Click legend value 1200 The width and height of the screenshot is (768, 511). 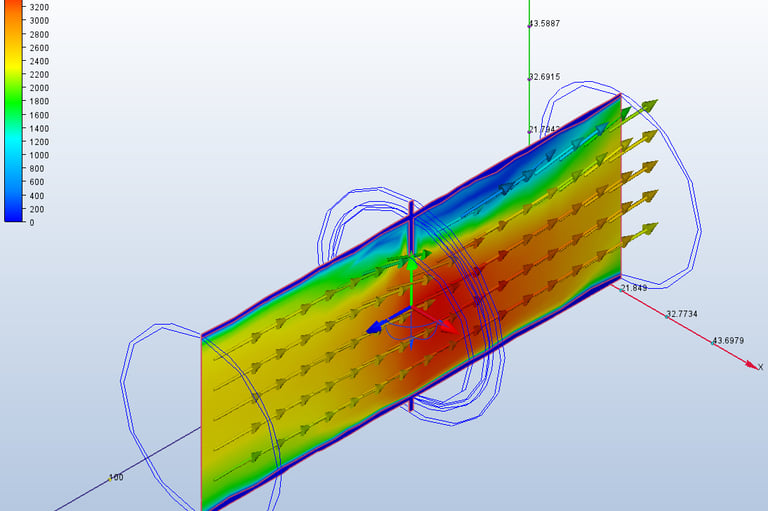coord(39,142)
